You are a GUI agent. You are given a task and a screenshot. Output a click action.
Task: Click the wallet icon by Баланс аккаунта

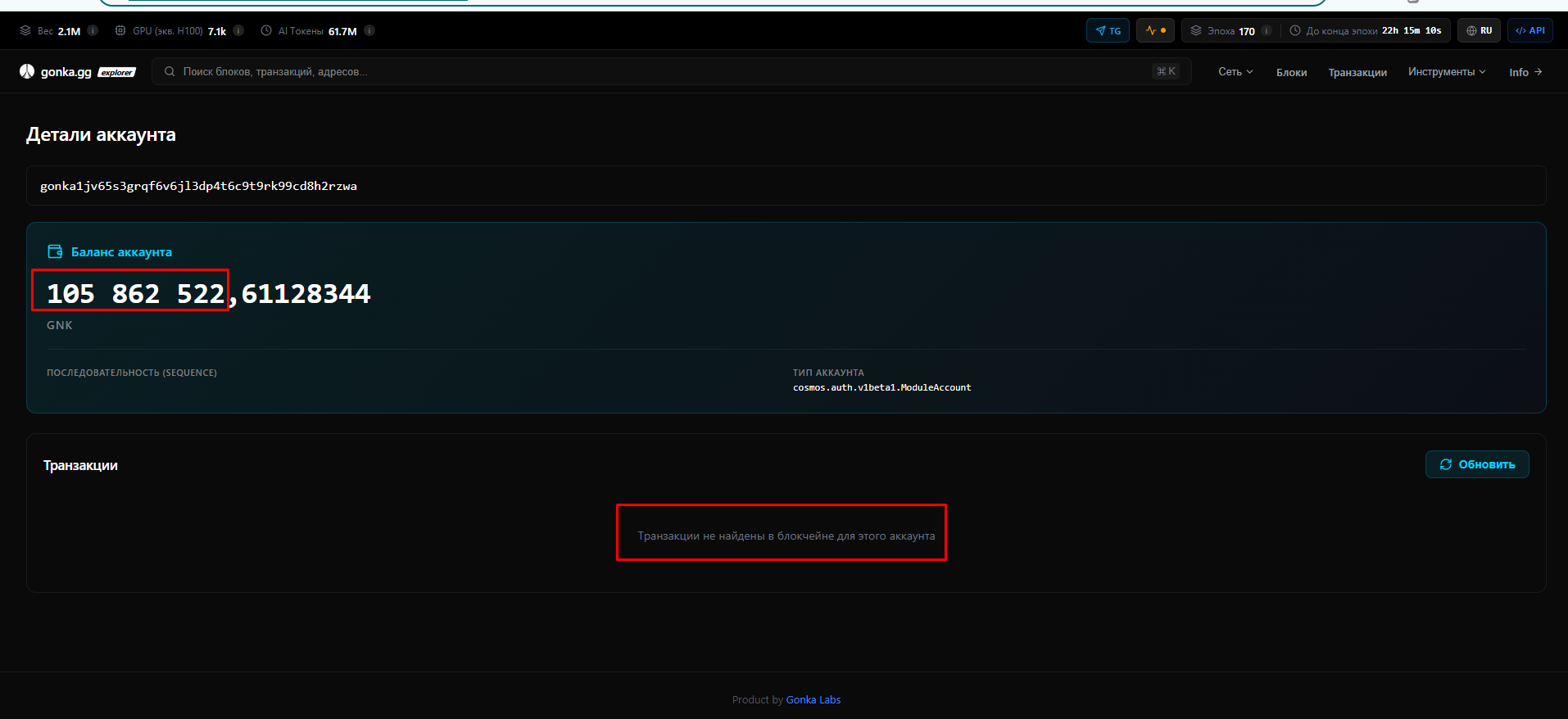pos(55,252)
